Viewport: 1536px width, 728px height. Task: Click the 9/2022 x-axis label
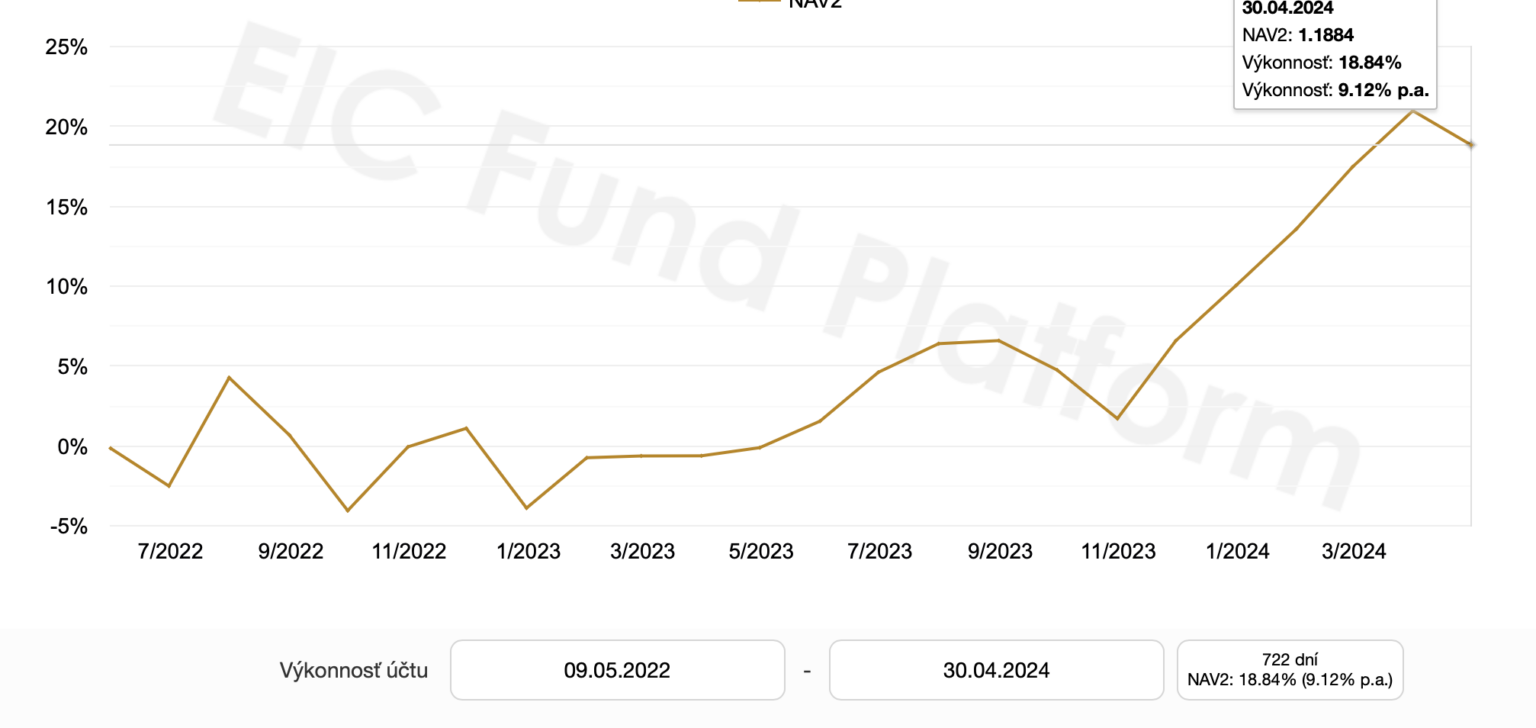289,551
